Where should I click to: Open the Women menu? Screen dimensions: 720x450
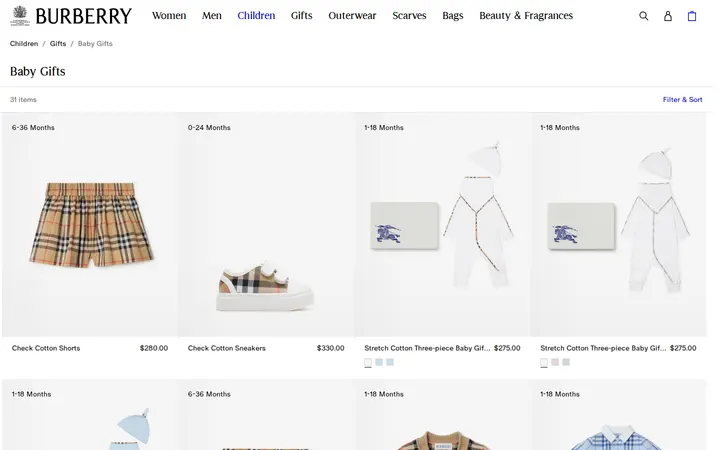[169, 16]
